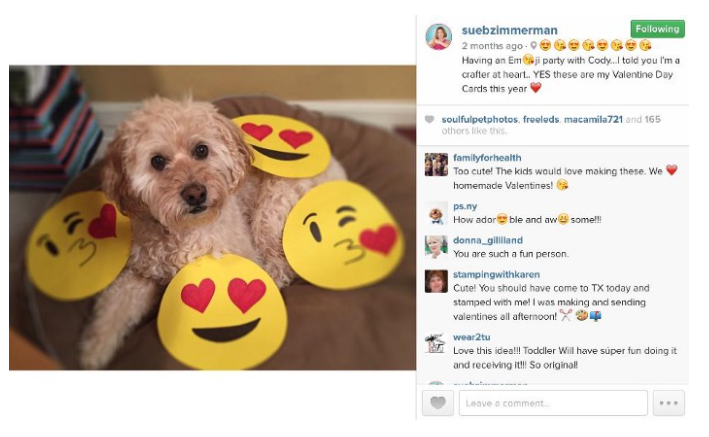Click the location pin icon
This screenshot has width=709, height=437.
pos(534,45)
